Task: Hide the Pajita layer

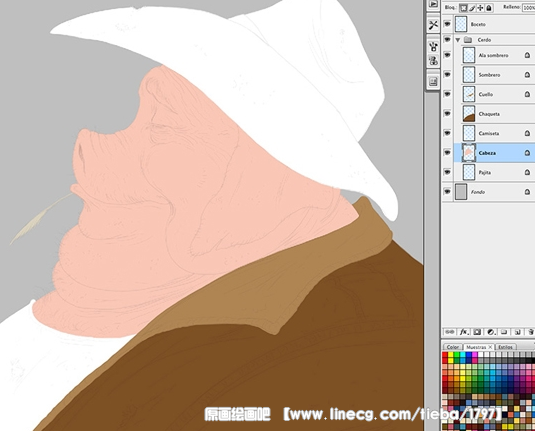Action: point(447,172)
